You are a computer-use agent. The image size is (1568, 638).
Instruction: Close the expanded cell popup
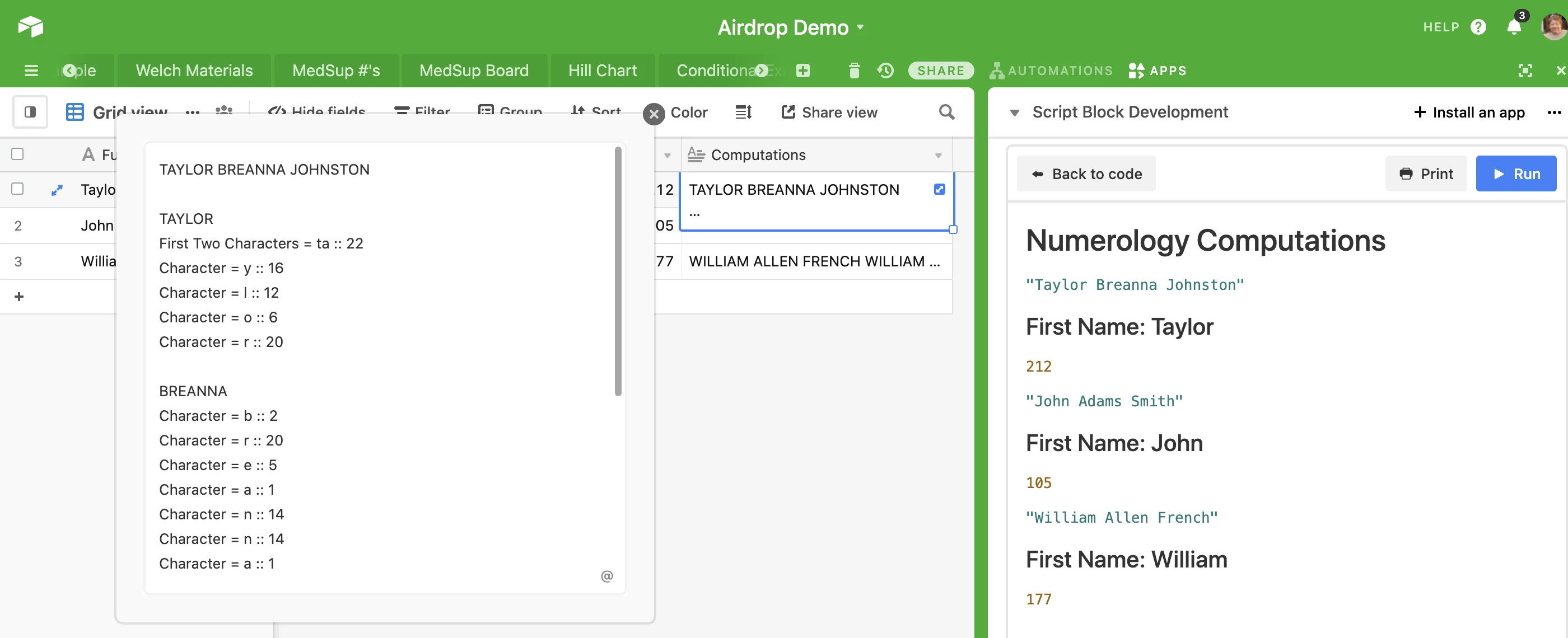[x=654, y=114]
